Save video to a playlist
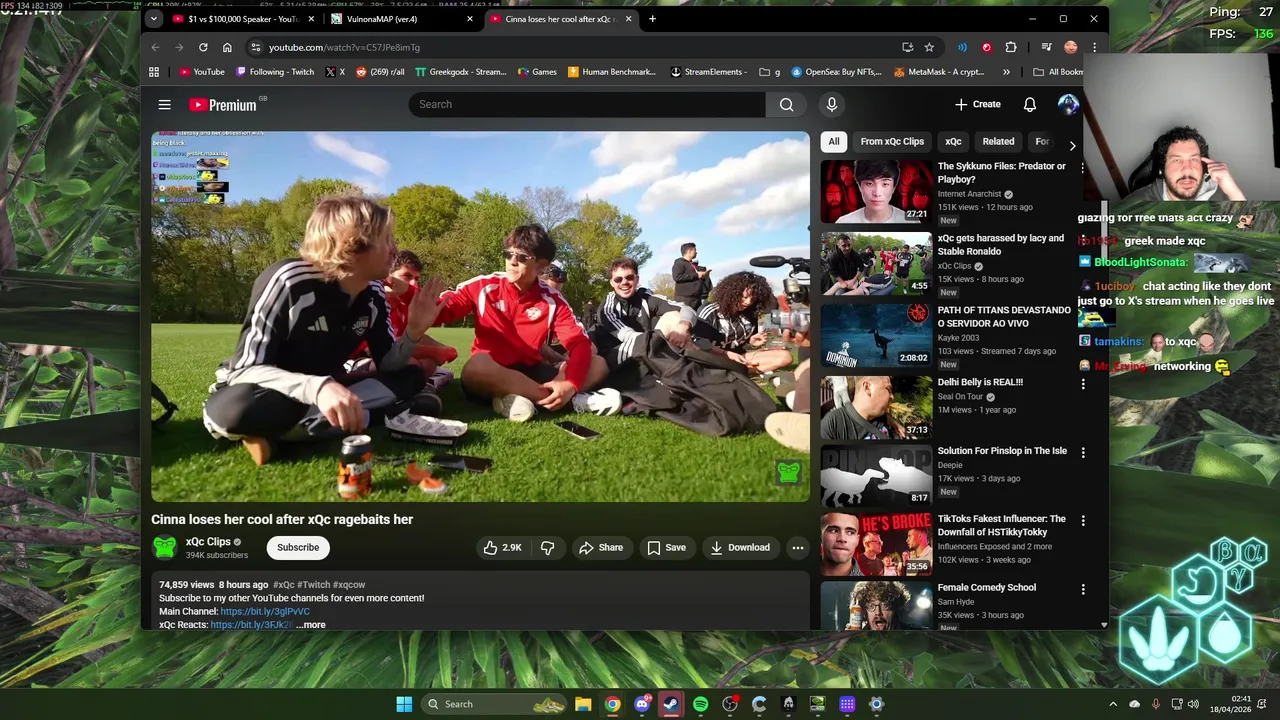1280x720 pixels. click(666, 547)
